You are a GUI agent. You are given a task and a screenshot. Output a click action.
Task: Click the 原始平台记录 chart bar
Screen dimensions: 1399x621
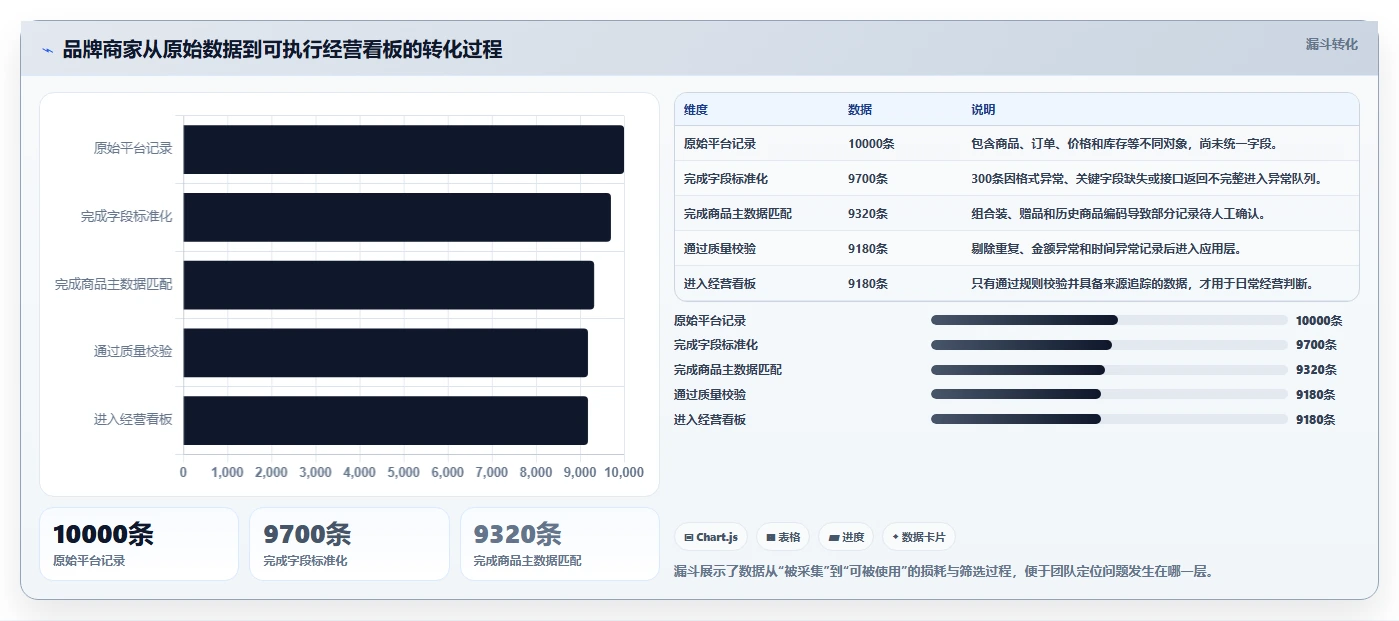tap(403, 149)
